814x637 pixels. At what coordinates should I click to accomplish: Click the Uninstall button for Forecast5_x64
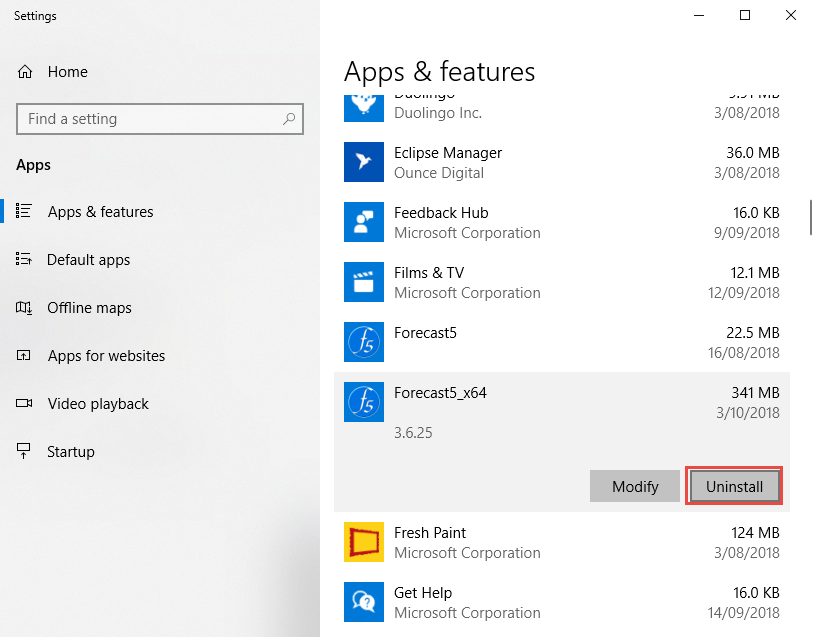pyautogui.click(x=734, y=486)
